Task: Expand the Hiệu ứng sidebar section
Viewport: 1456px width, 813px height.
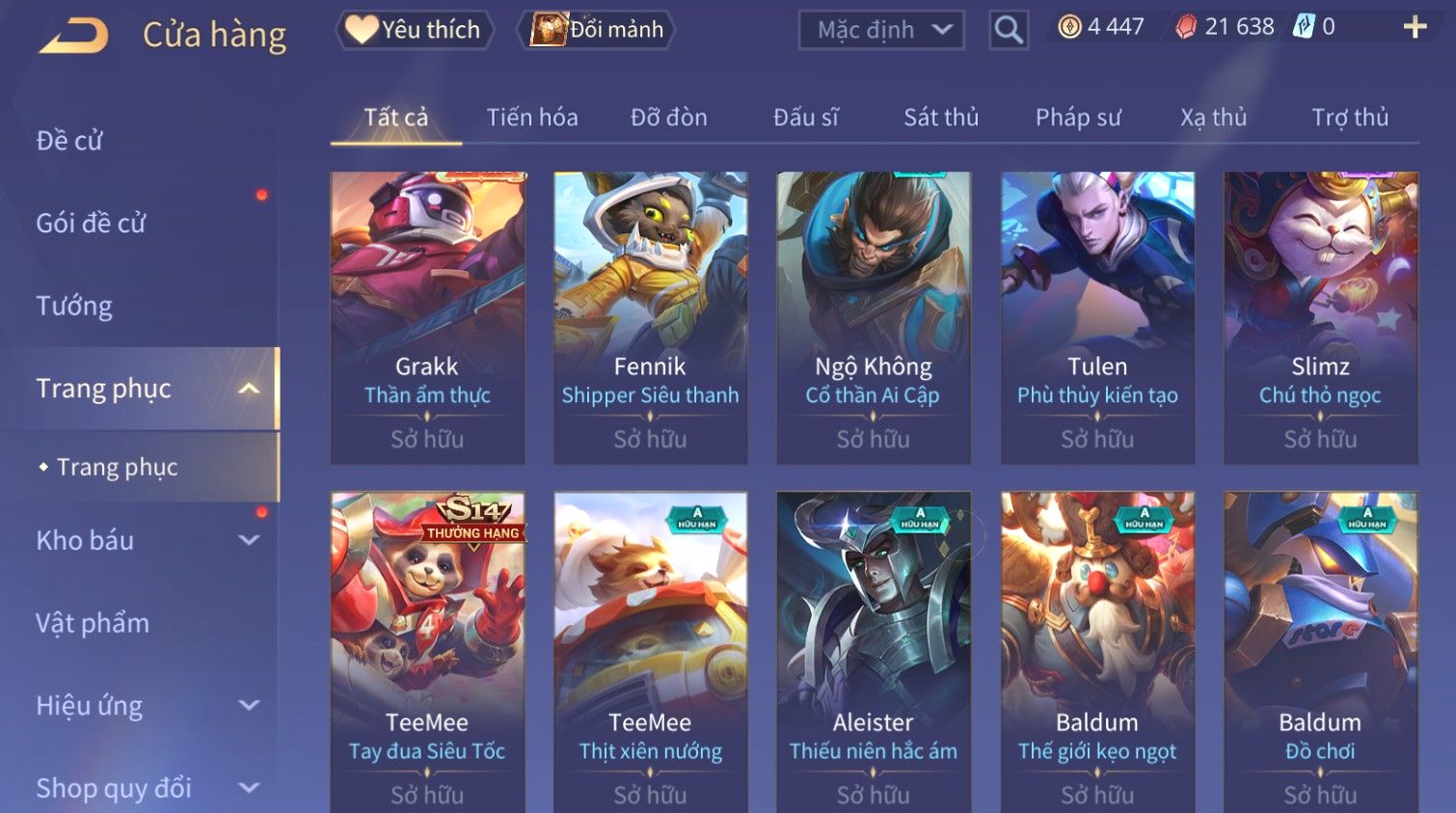Action: coord(249,706)
